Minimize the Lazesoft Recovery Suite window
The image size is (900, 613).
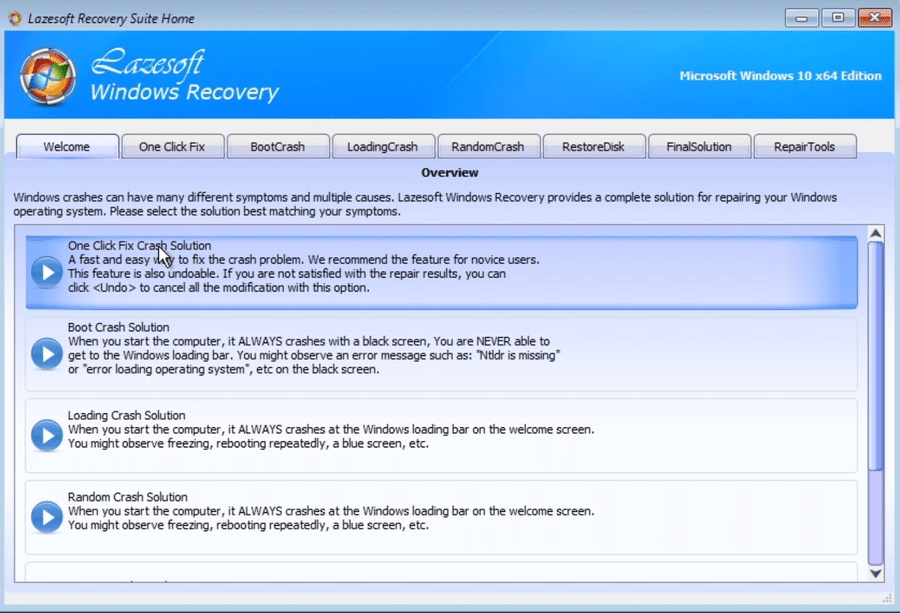pyautogui.click(x=801, y=18)
